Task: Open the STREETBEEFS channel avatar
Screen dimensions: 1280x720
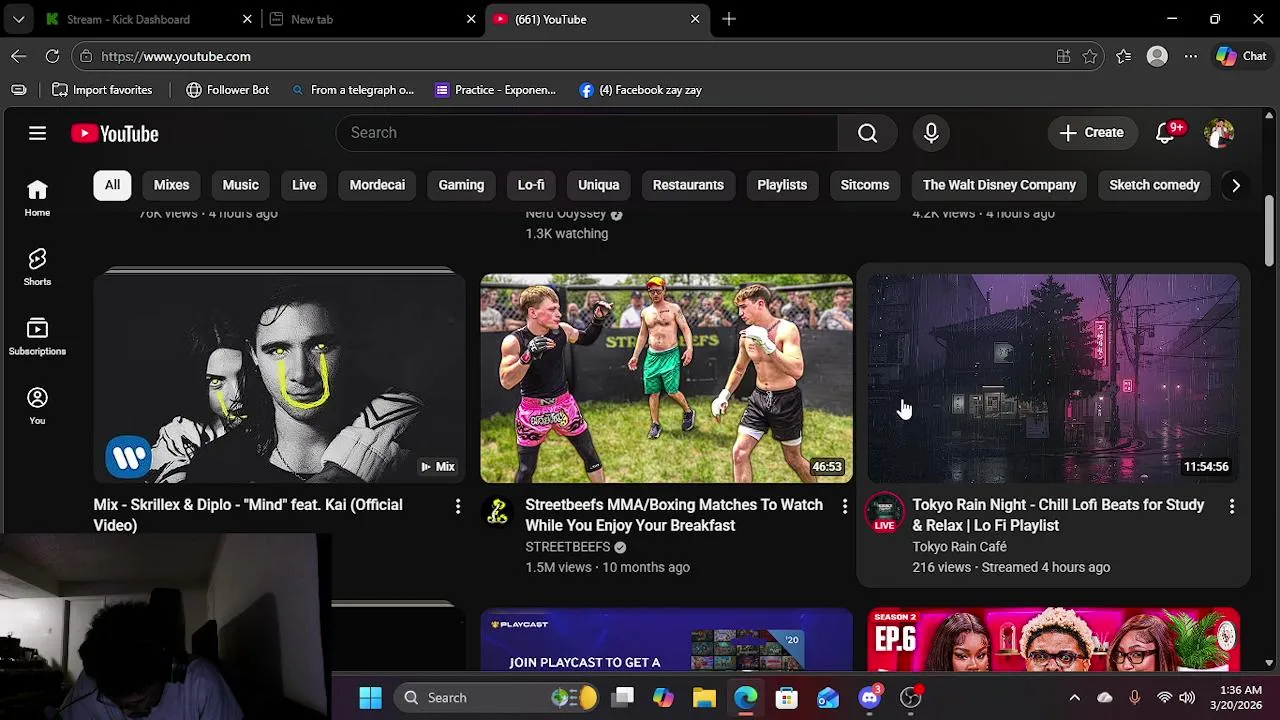Action: [x=498, y=511]
